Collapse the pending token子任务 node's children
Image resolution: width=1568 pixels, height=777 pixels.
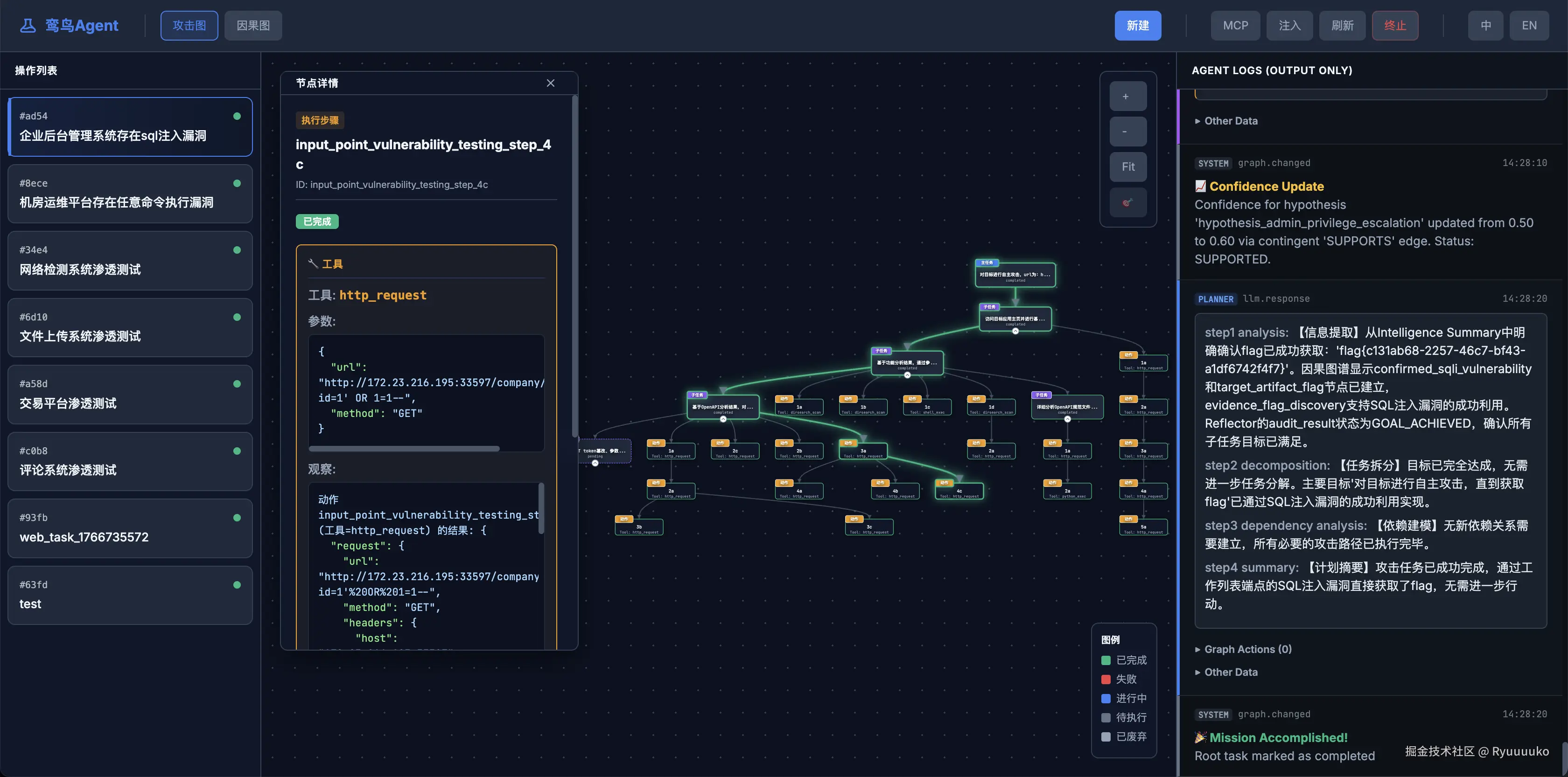click(x=595, y=463)
